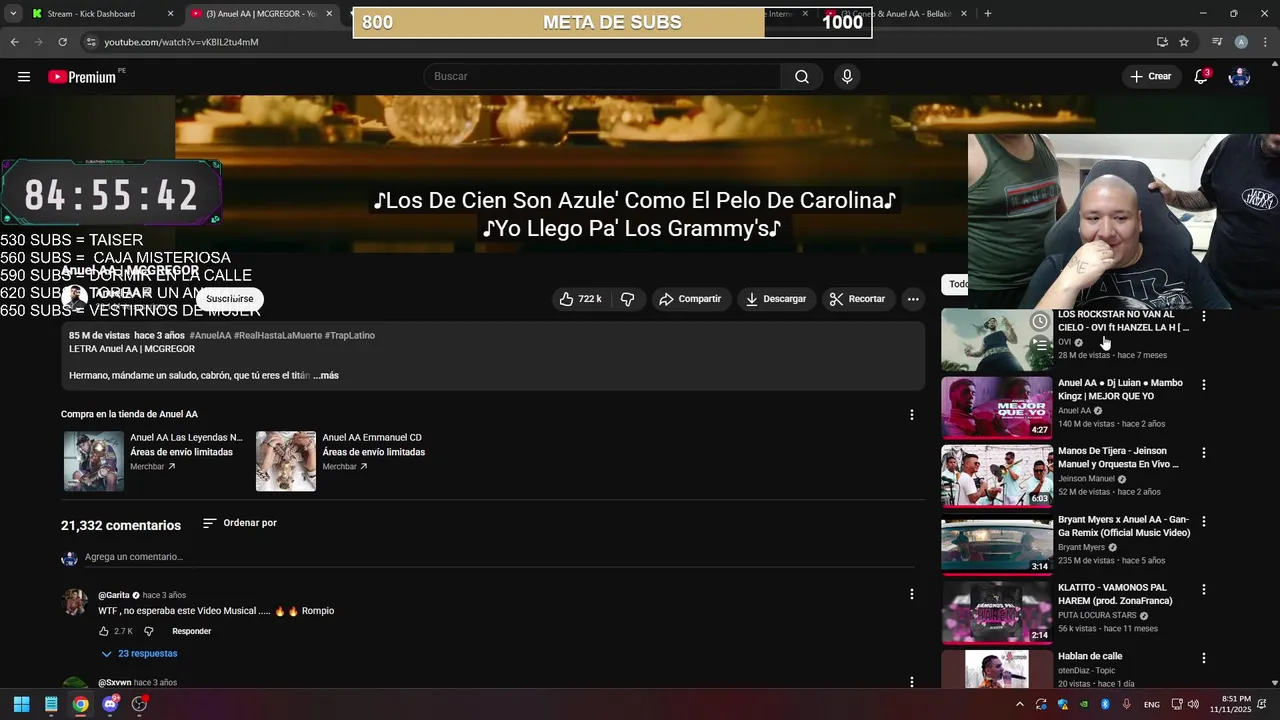Click the #AnuelAA hashtag
This screenshot has height=720, width=1280.
tap(210, 336)
